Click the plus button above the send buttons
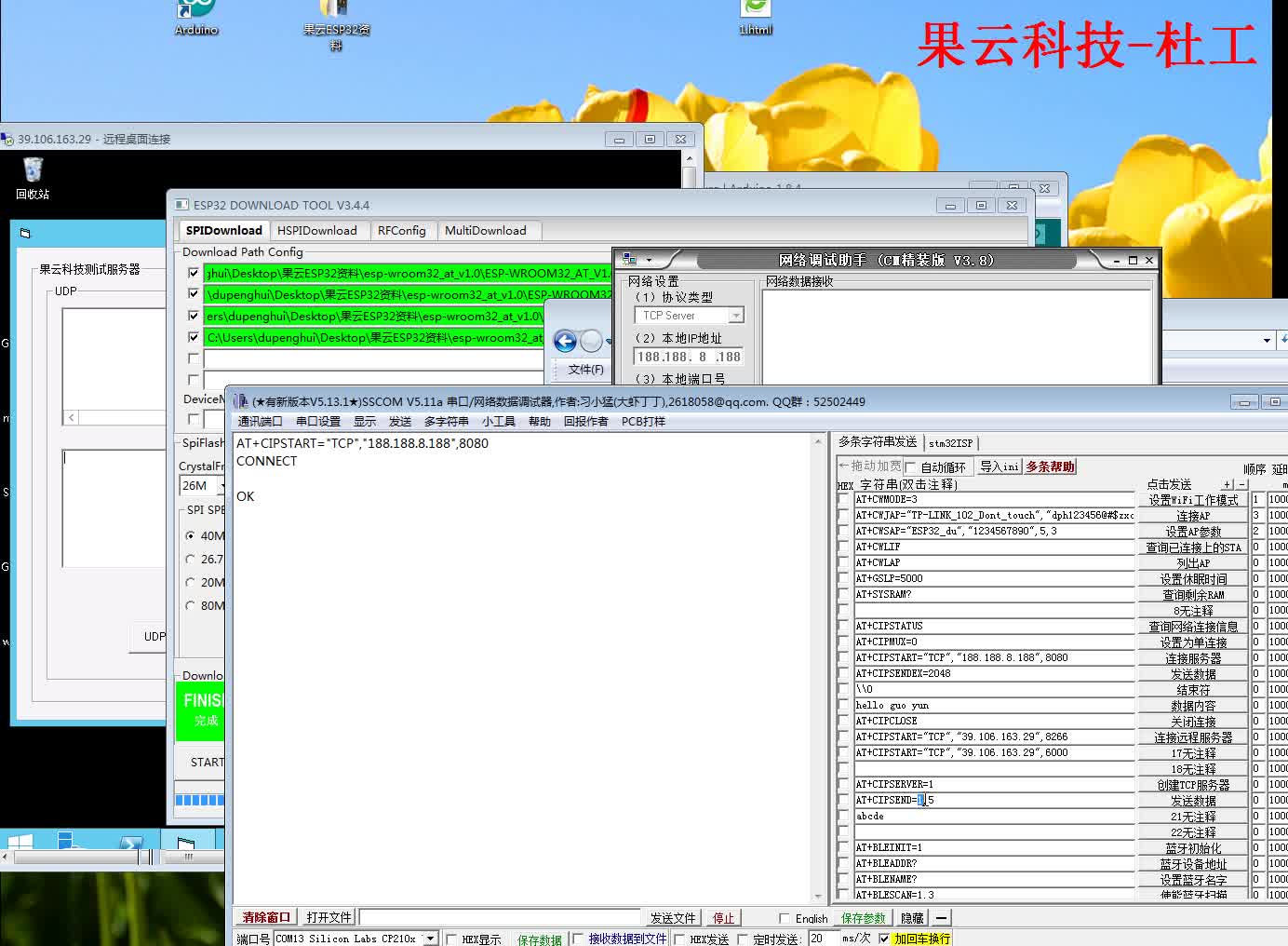Screen dimensions: 1288x946 pos(1228,484)
